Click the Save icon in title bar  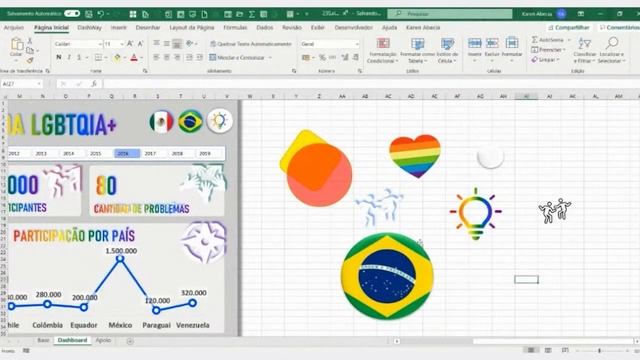coord(89,14)
